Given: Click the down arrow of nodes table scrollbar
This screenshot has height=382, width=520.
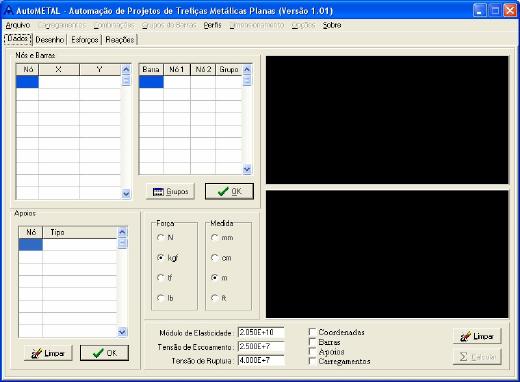Looking at the screenshot, I should 126,193.
